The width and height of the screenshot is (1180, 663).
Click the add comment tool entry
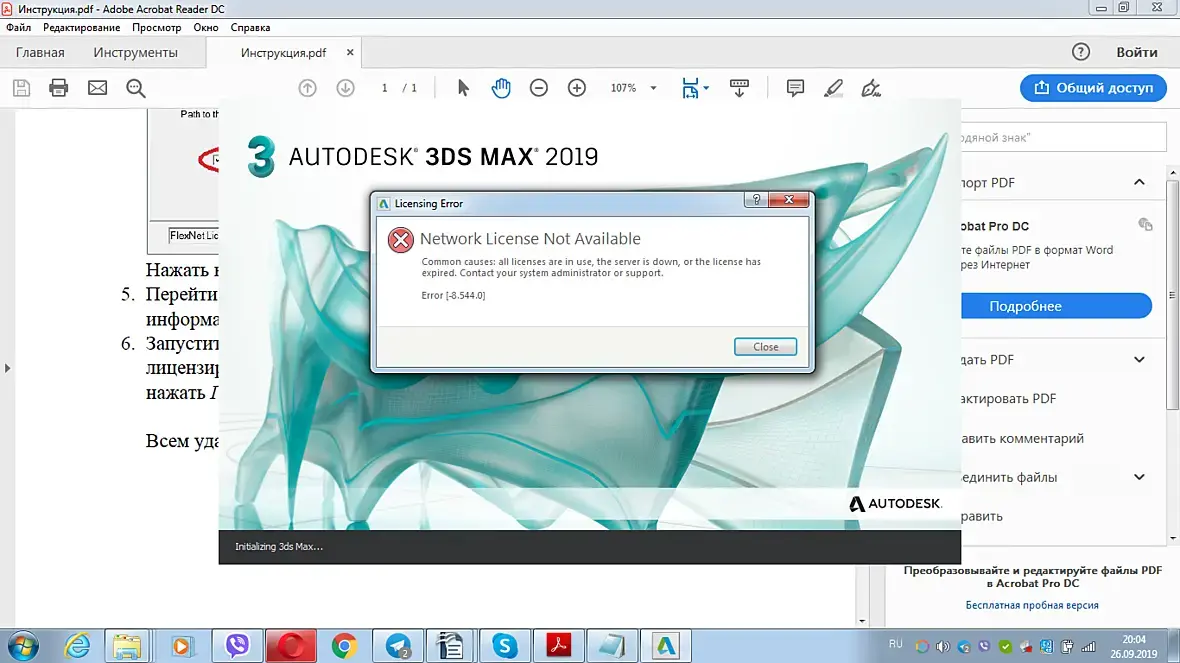coord(1022,438)
